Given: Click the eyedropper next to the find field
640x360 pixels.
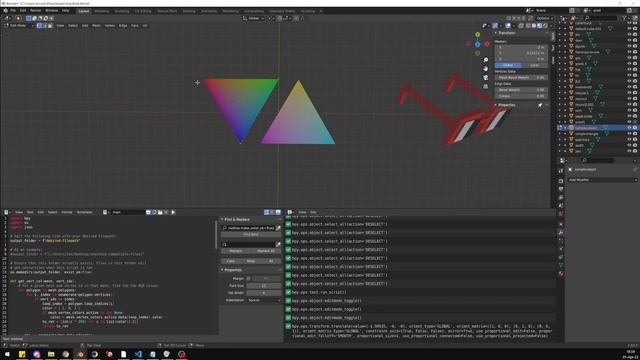Looking at the screenshot, I should click(x=278, y=228).
